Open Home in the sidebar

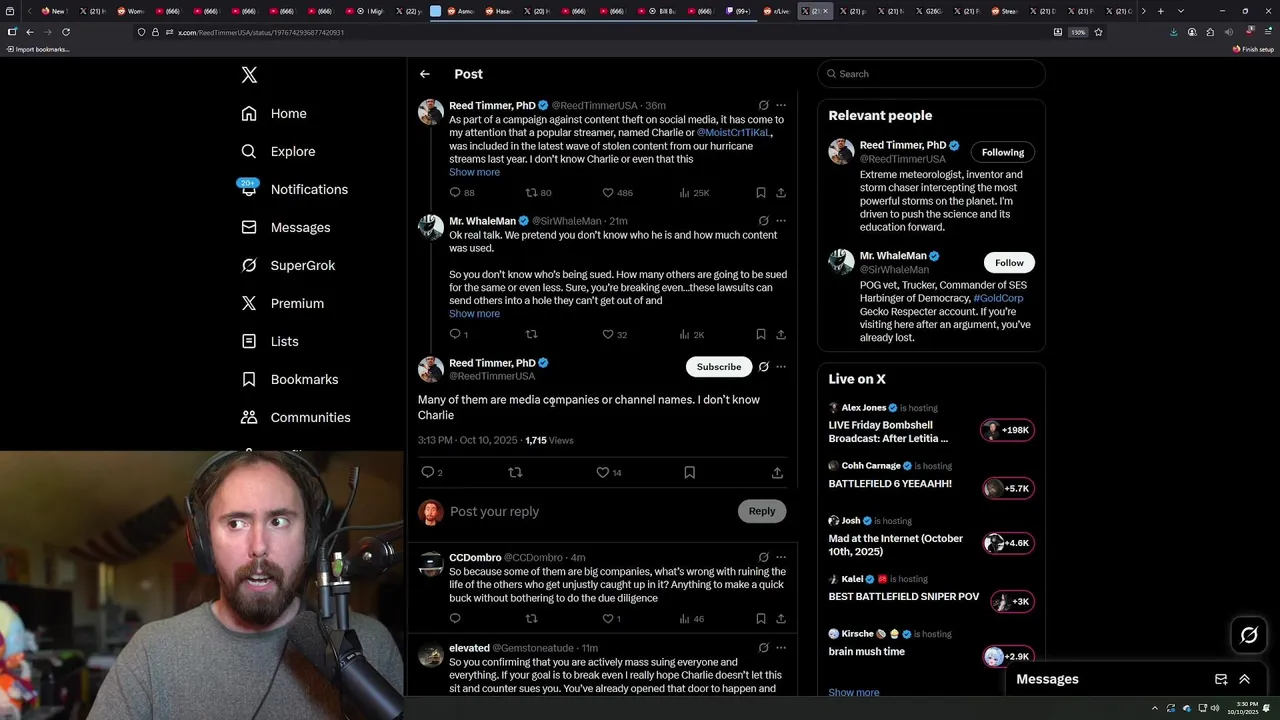tap(274, 113)
